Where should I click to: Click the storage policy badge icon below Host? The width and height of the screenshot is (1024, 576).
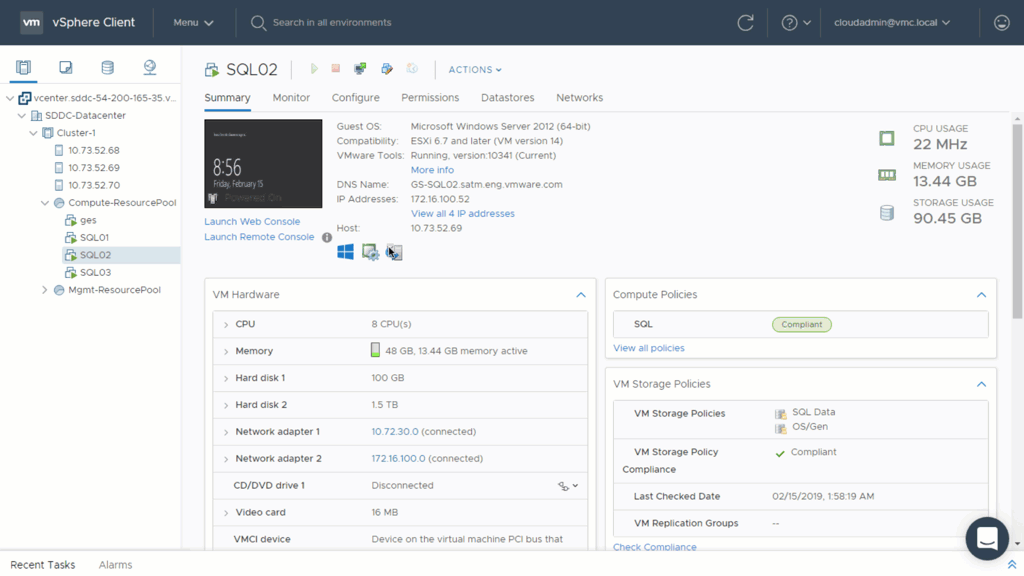pyautogui.click(x=394, y=252)
